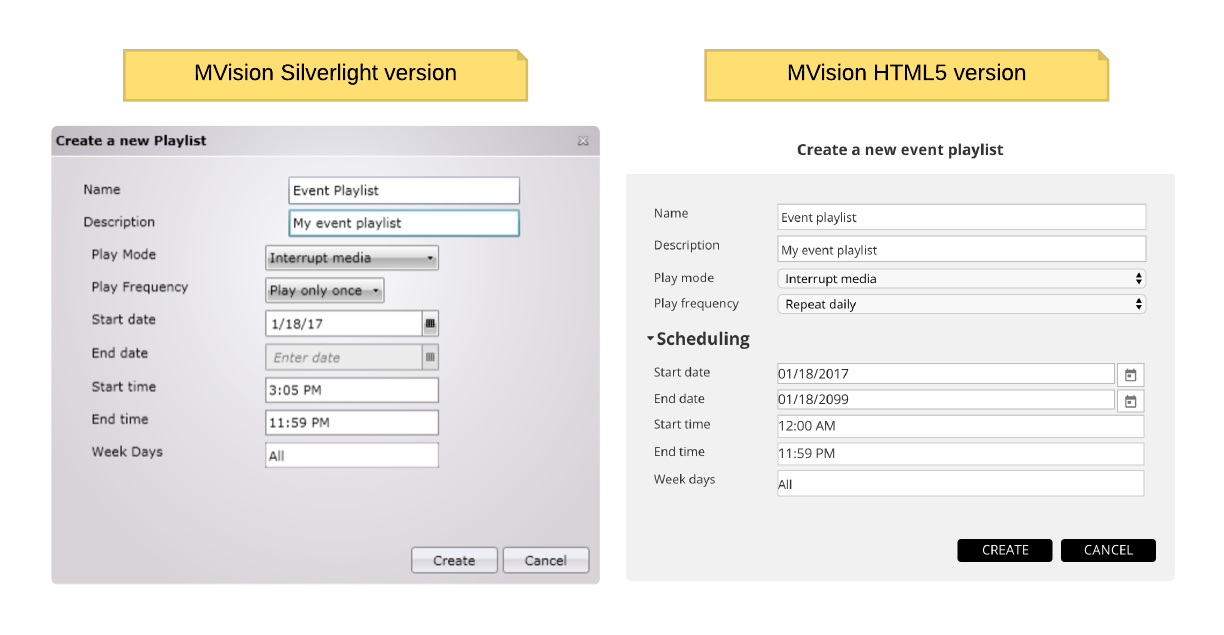Click Cancel button in Silverlight dialog
Screen dimensions: 1224x635
tap(546, 561)
